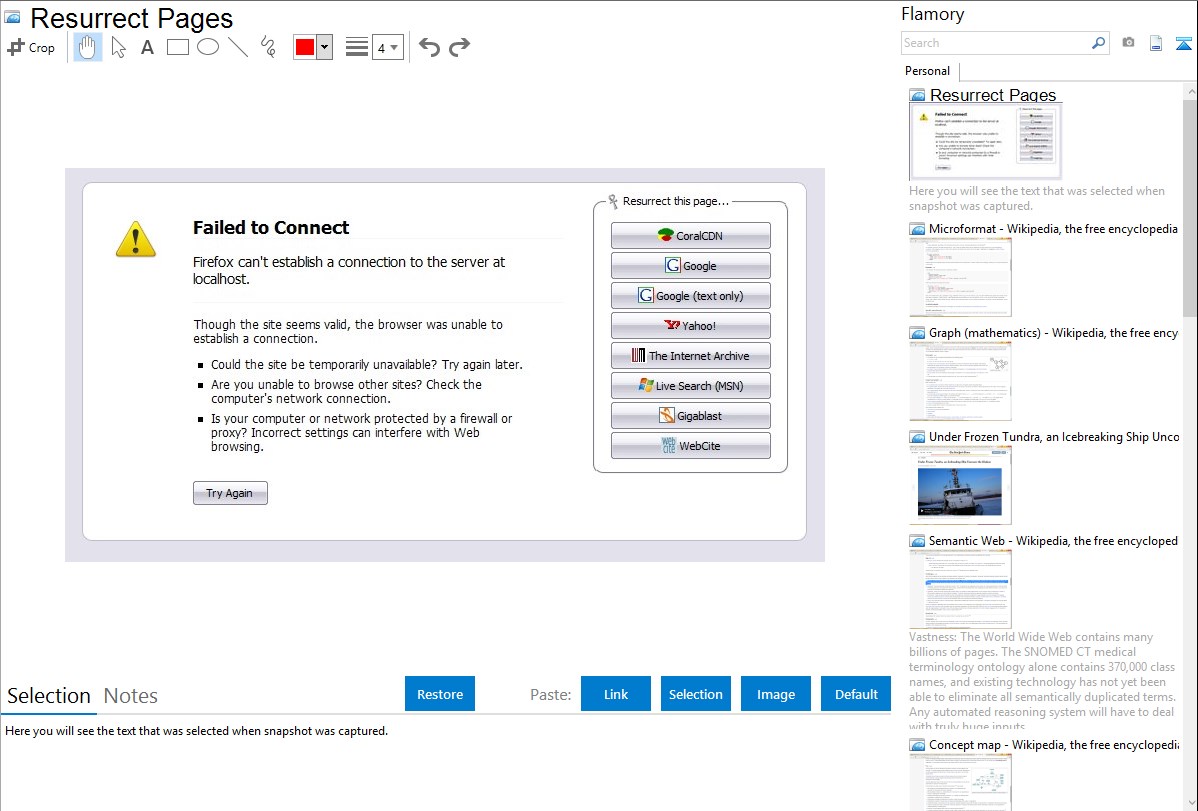The image size is (1198, 811).
Task: Open the color picker dropdown arrow
Action: 324,47
